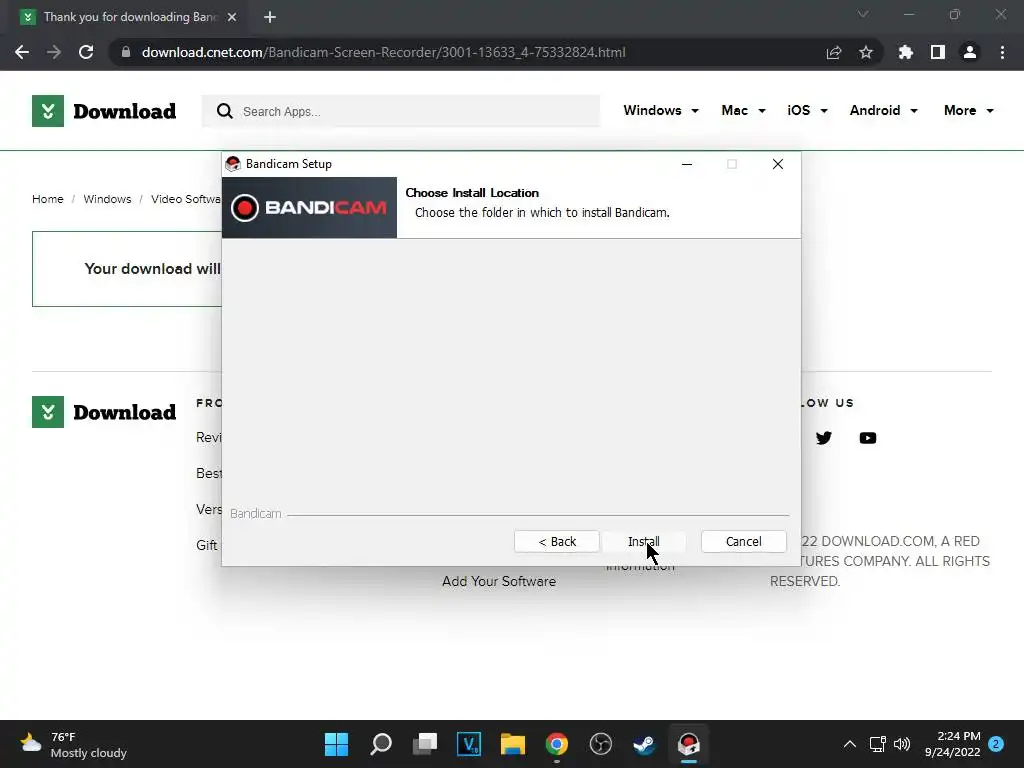The image size is (1024, 768).
Task: Open the Add Your Software link
Action: 499,581
